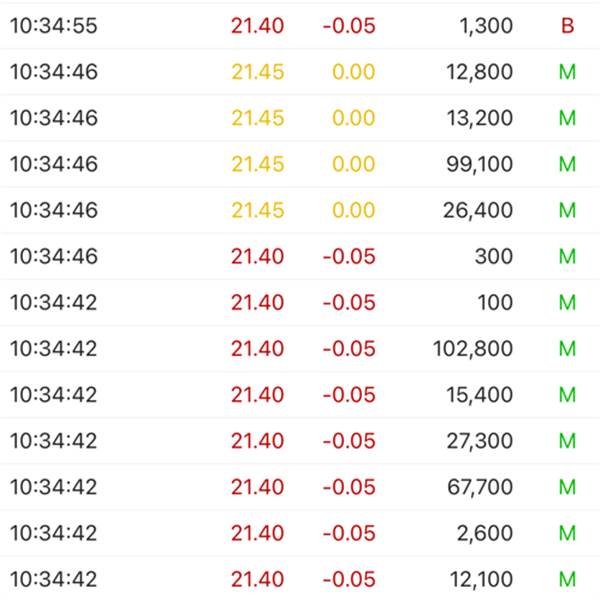Select the volume 99,100 entry
This screenshot has height=600, width=600.
[x=479, y=164]
